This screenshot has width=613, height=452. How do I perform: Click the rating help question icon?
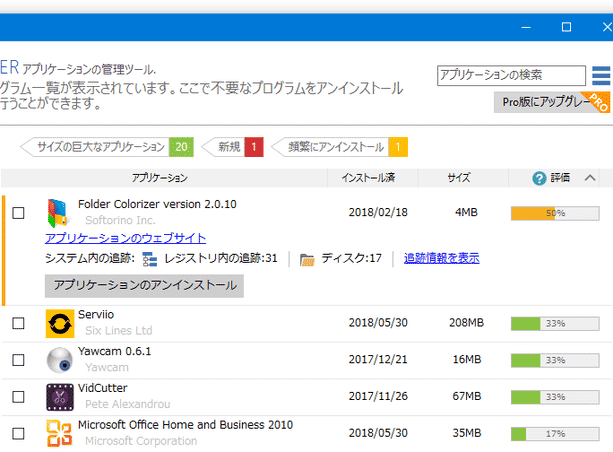click(x=539, y=178)
